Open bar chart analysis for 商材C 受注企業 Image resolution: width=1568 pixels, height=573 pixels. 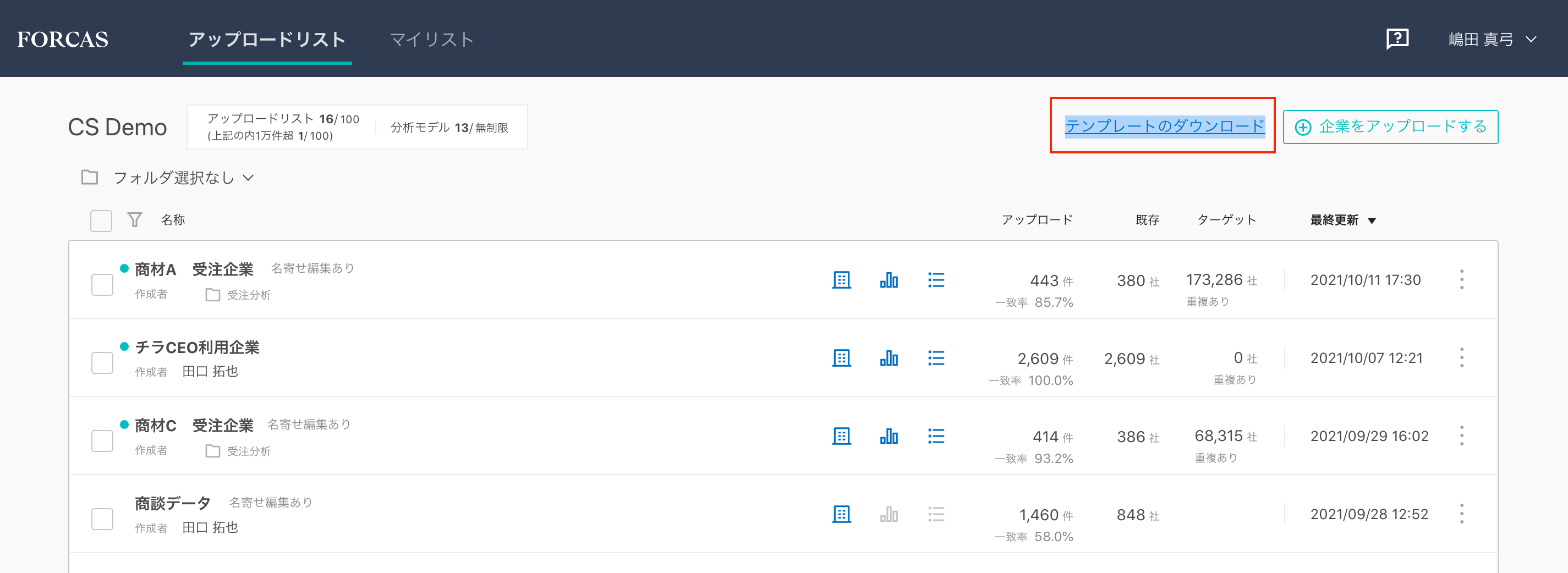point(889,436)
